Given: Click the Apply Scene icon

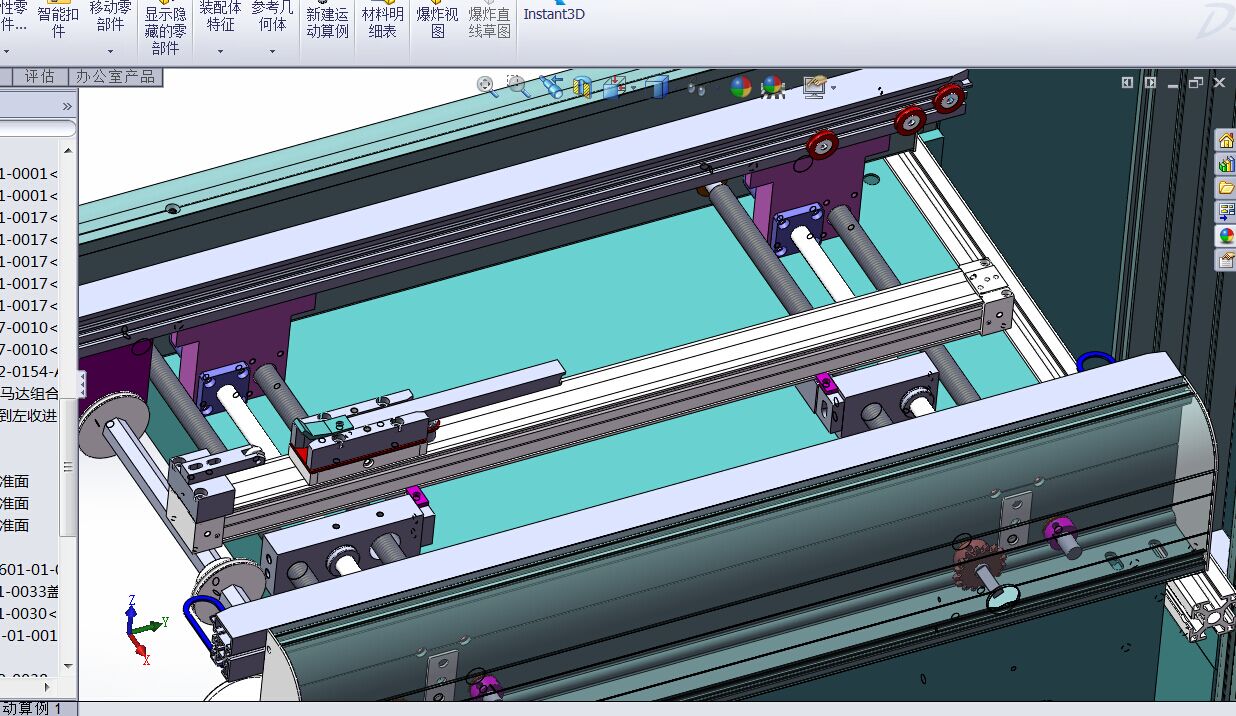Looking at the screenshot, I should 771,87.
